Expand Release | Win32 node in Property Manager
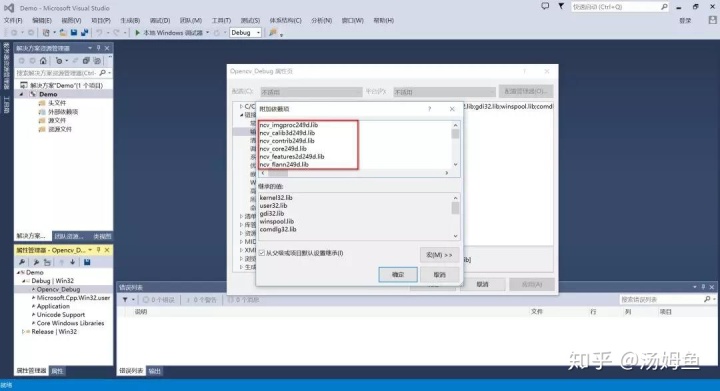720x391 pixels. (x=24, y=332)
